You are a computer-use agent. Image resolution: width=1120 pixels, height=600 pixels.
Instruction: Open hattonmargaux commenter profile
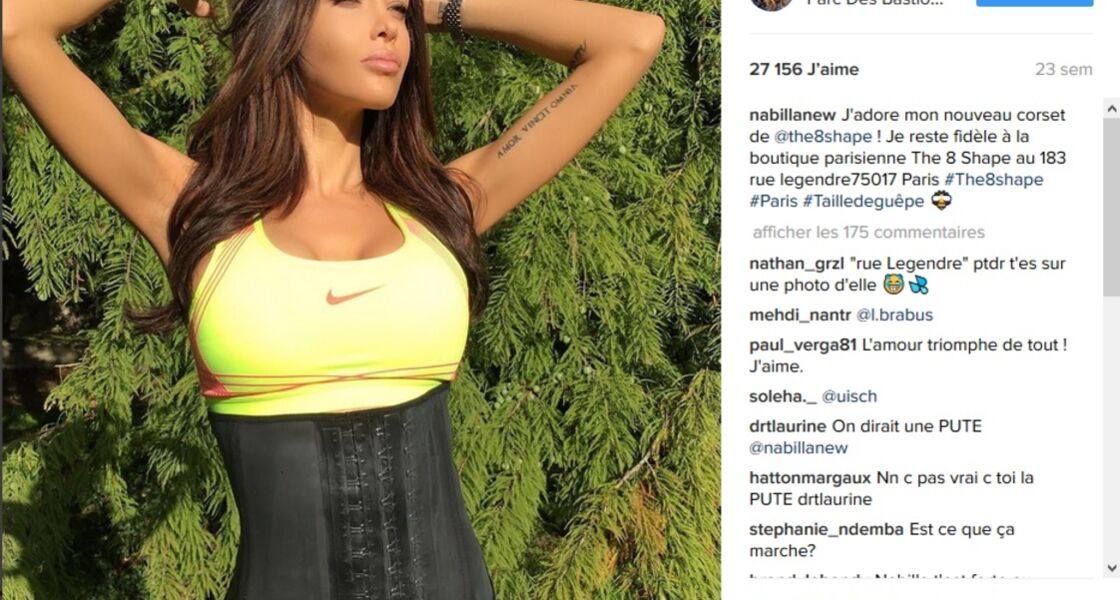810,478
